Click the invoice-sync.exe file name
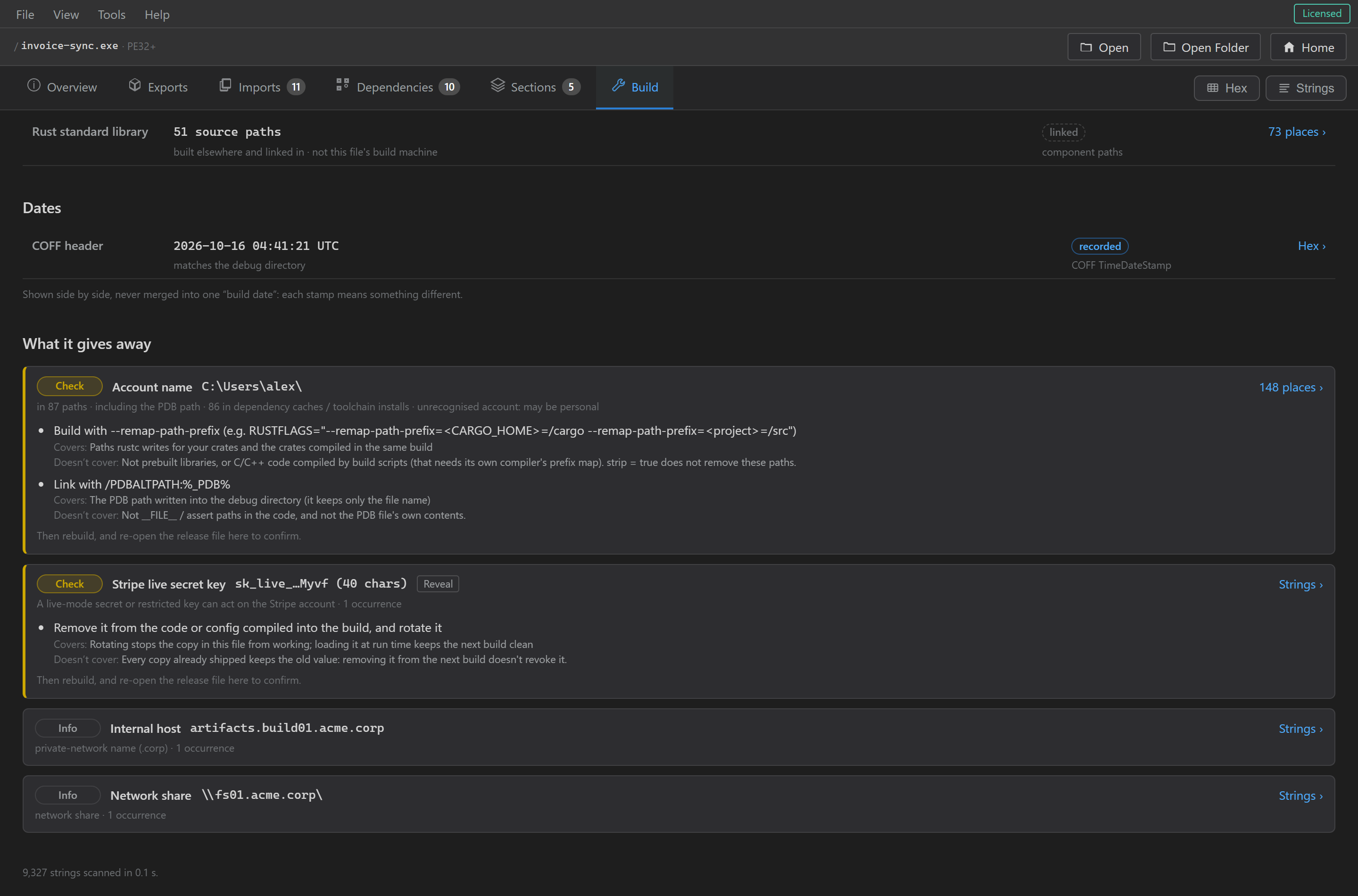Screen dimensions: 1358x896 (70, 46)
